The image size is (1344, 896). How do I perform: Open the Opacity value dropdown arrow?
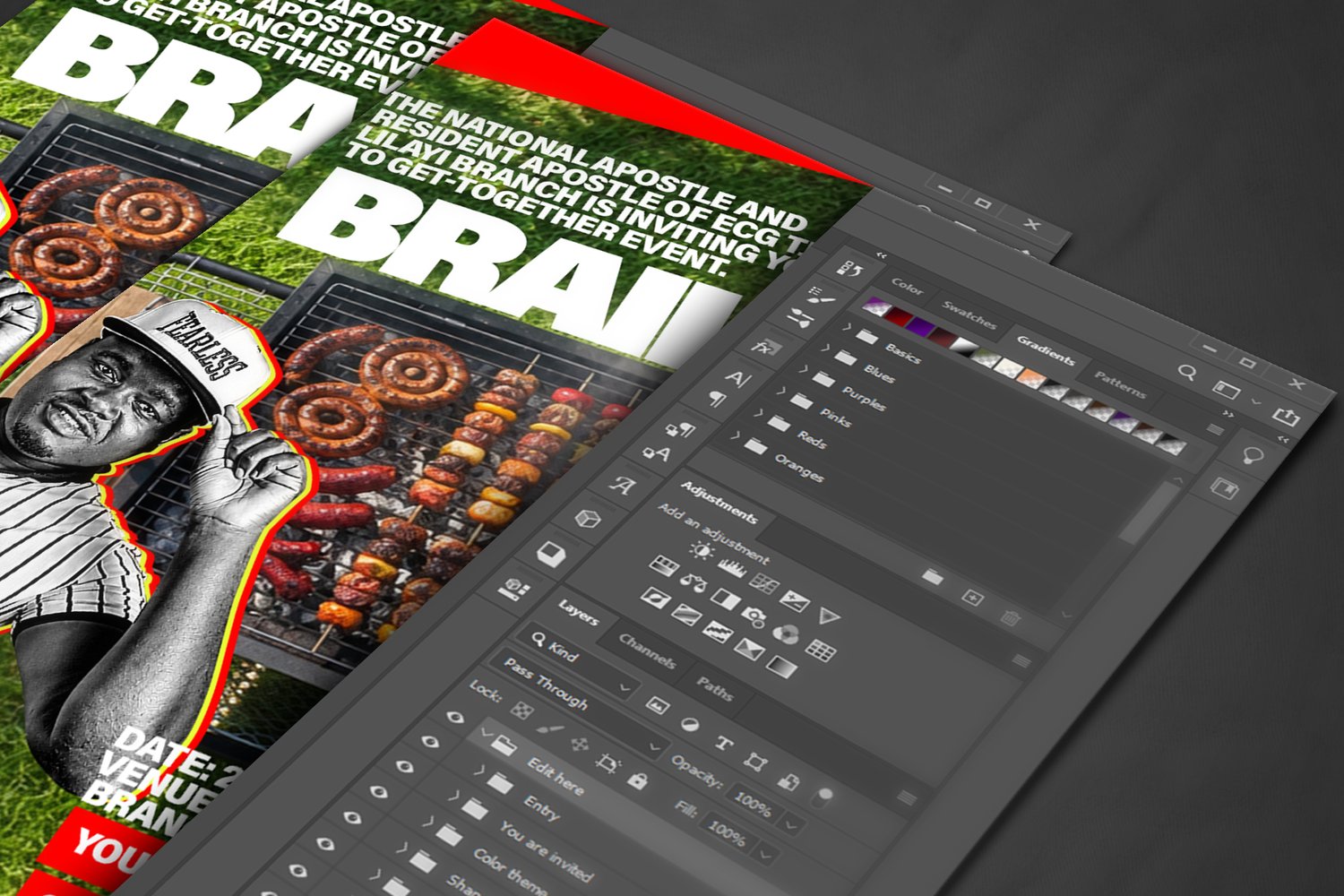[x=792, y=823]
